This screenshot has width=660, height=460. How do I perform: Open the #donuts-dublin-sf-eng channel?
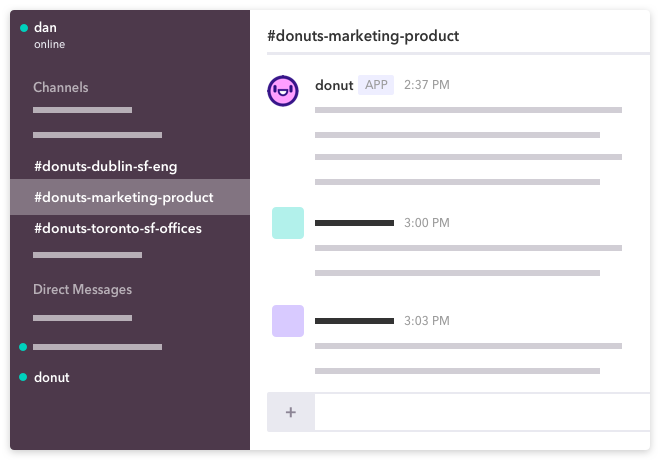[x=106, y=166]
